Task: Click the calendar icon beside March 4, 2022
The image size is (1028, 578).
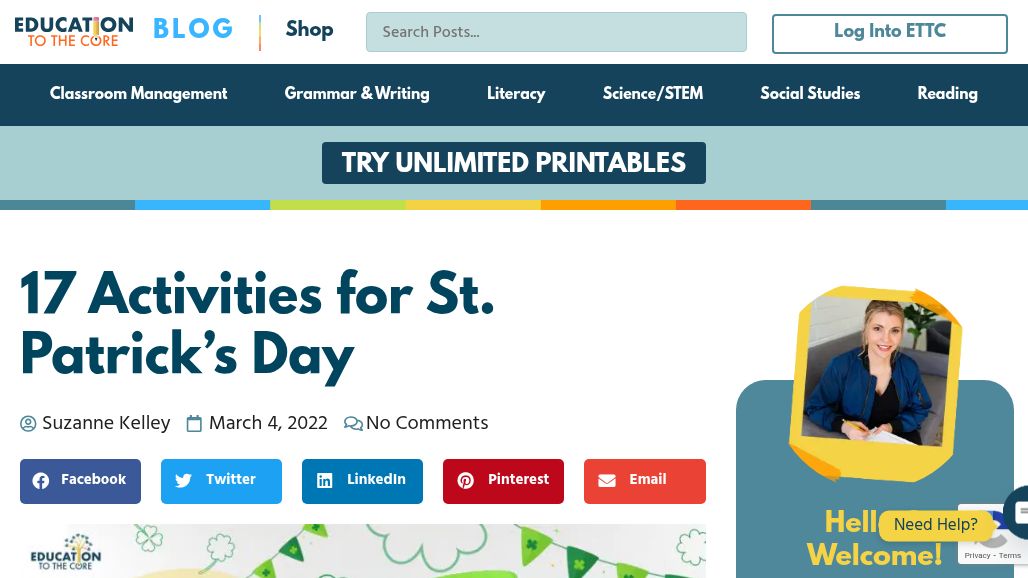Action: (195, 424)
